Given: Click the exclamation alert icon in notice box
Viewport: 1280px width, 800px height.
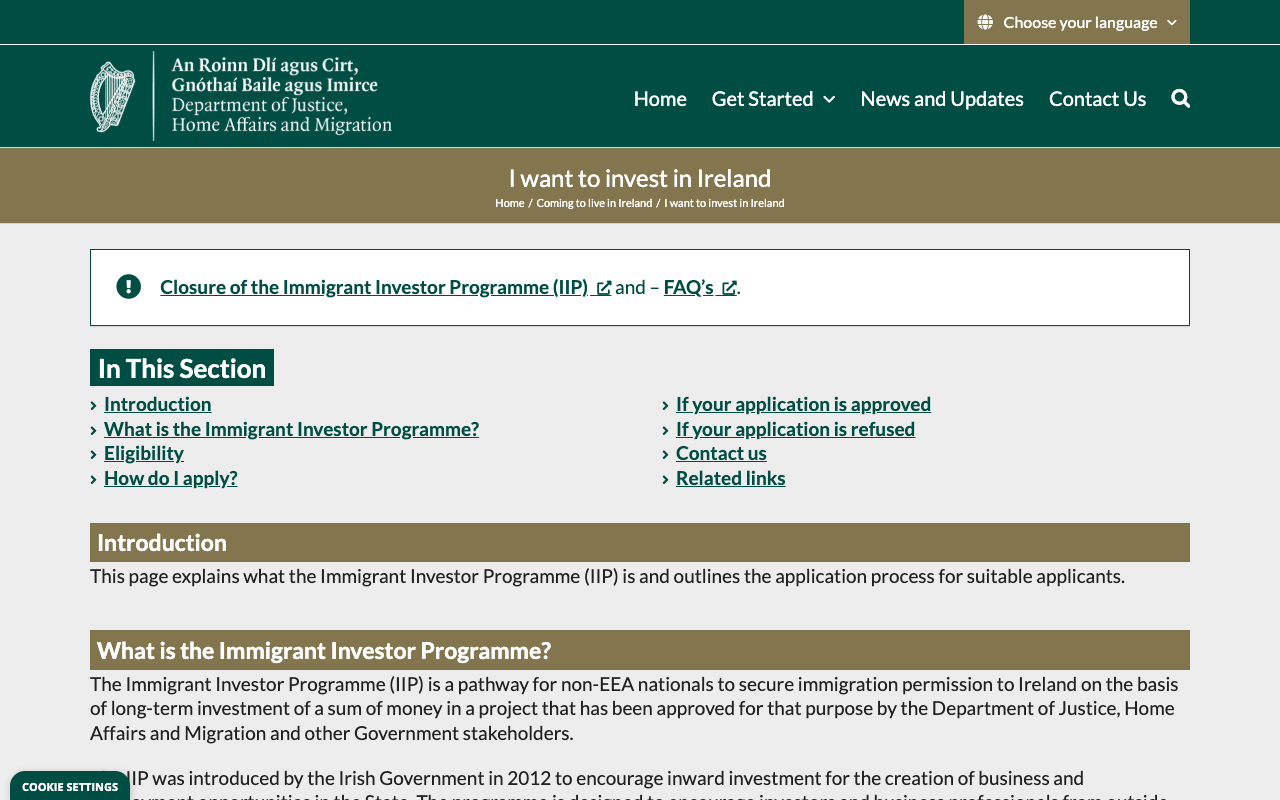Looking at the screenshot, I should [128, 287].
